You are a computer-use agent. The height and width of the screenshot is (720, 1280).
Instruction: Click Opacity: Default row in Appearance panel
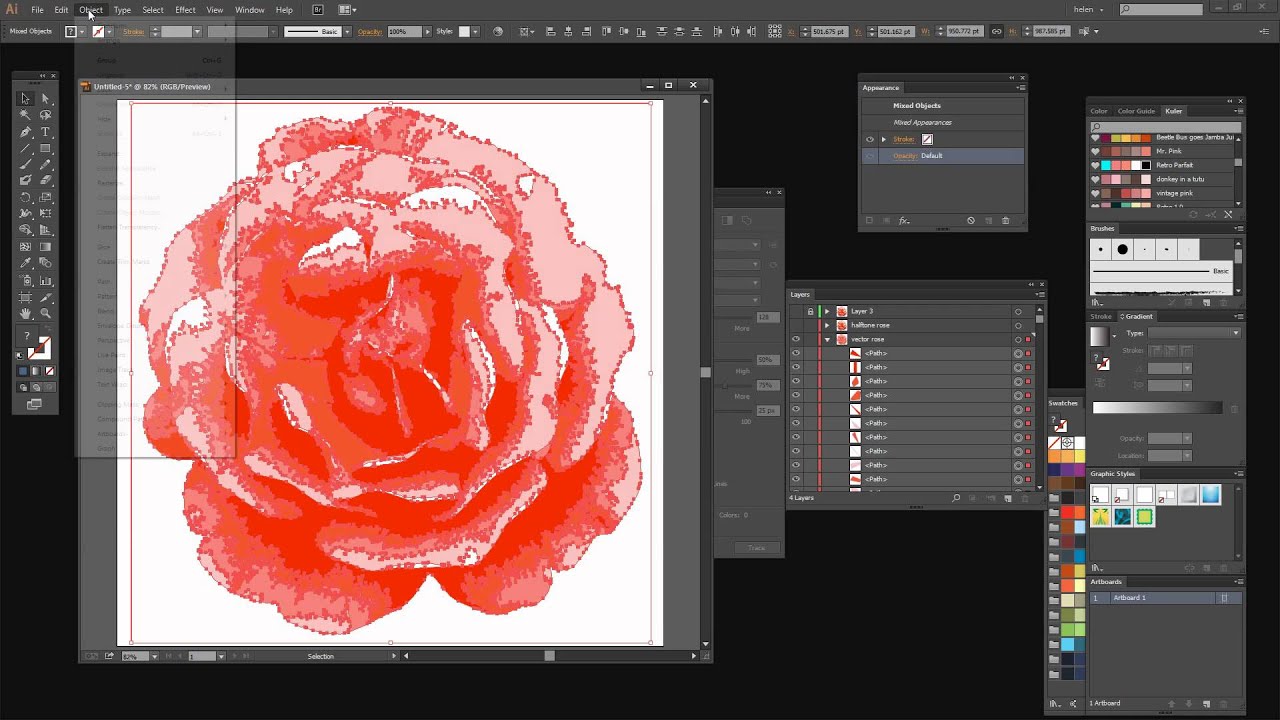[943, 156]
